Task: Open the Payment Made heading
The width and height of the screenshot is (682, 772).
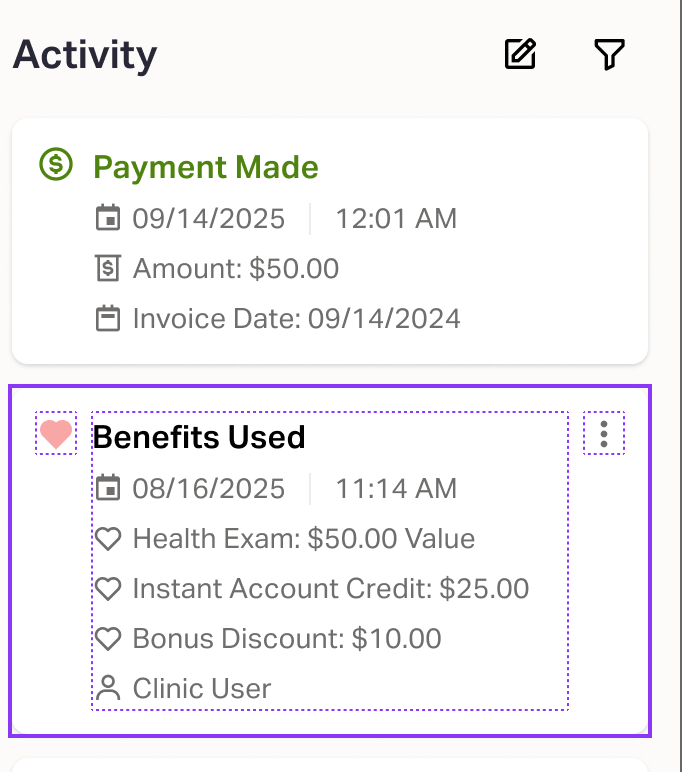Action: (206, 167)
